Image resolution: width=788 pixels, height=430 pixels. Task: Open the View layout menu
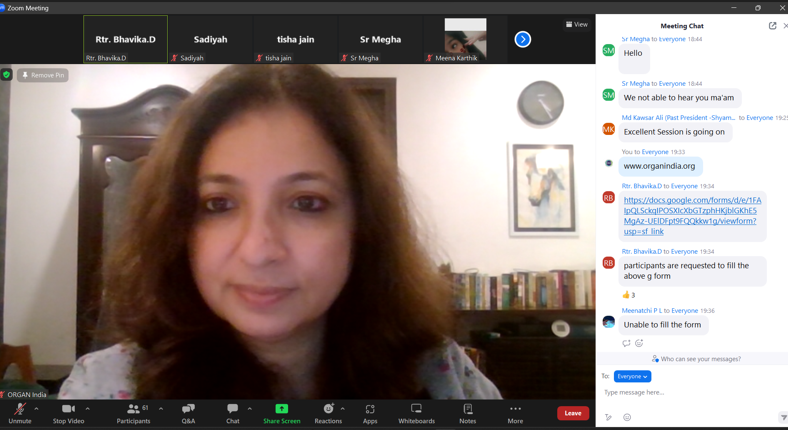576,24
